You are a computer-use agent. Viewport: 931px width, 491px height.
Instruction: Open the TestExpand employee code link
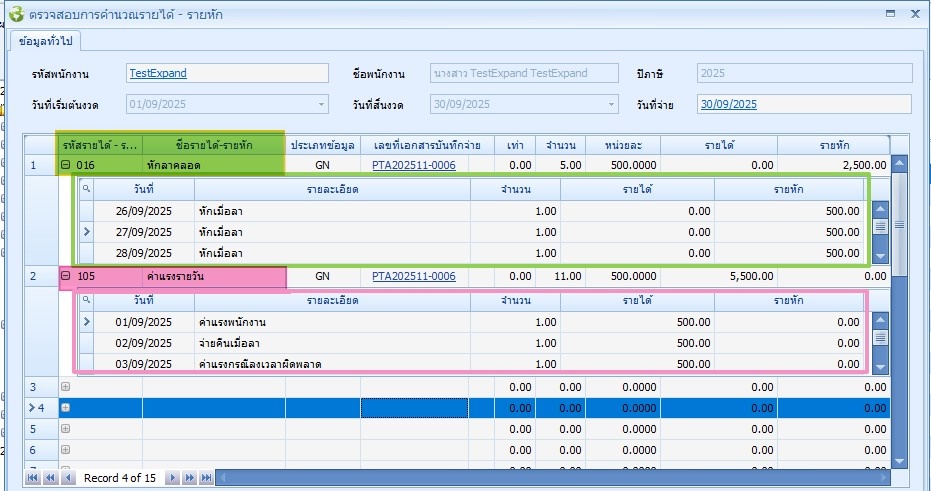158,73
